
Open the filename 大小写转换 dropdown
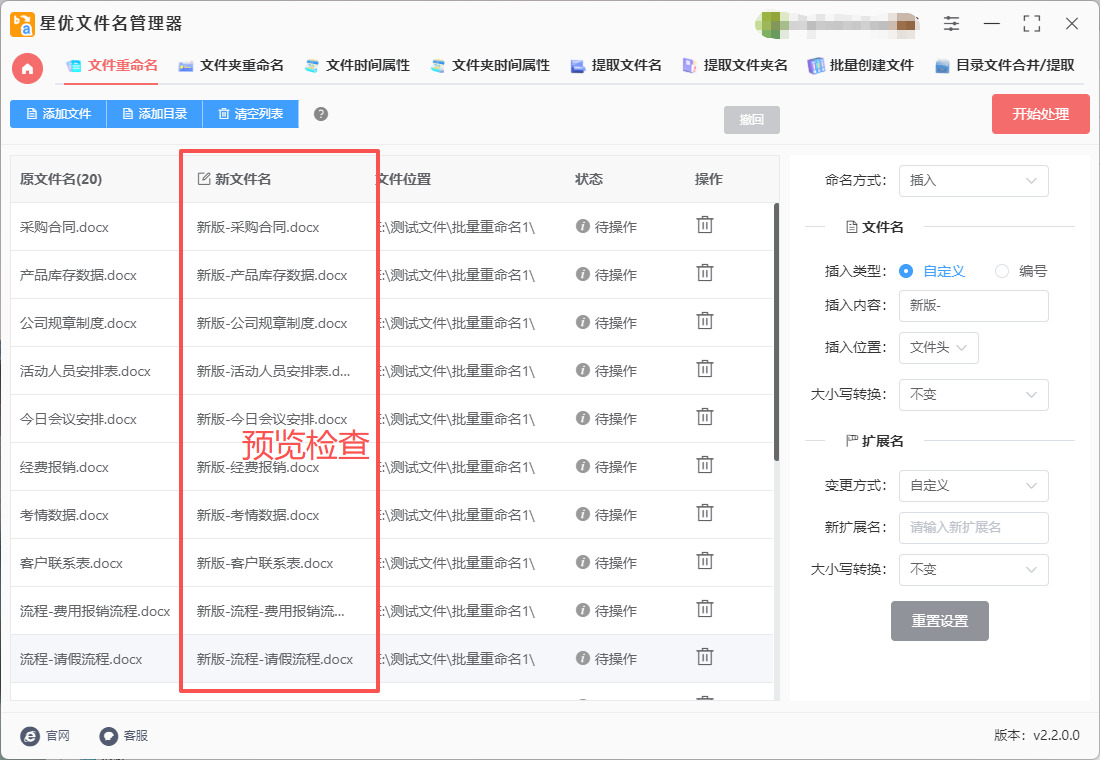pyautogui.click(x=973, y=394)
